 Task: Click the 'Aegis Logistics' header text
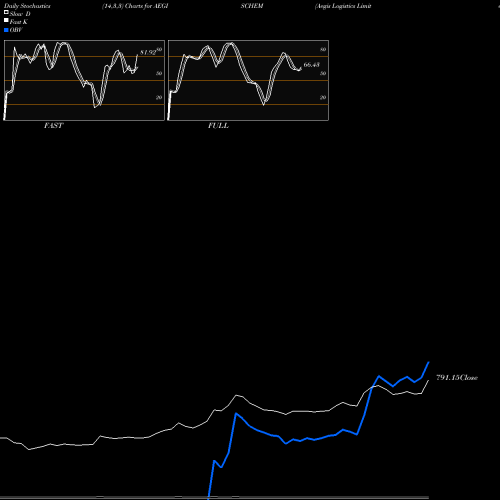[343, 6]
